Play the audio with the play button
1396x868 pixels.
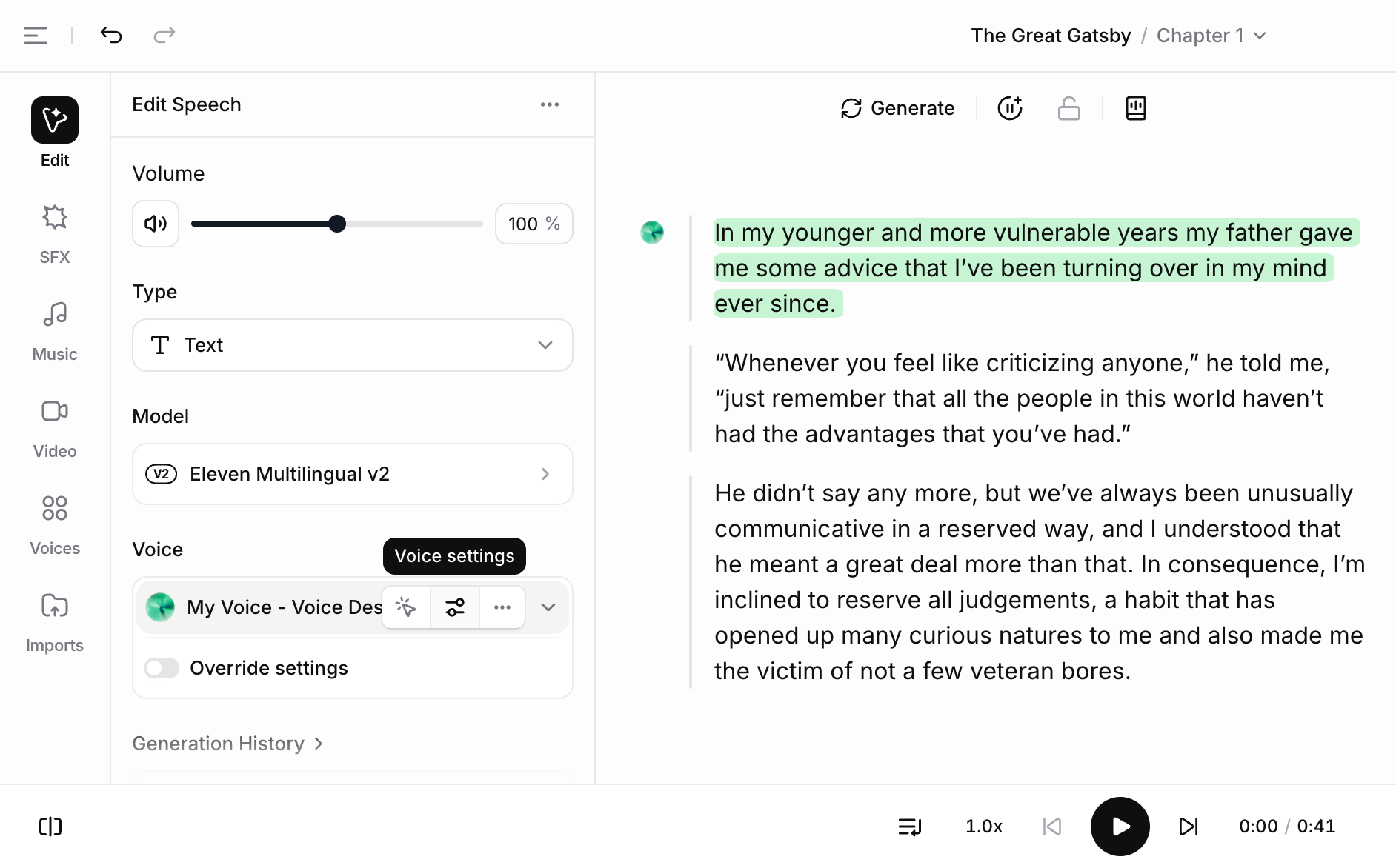tap(1120, 827)
